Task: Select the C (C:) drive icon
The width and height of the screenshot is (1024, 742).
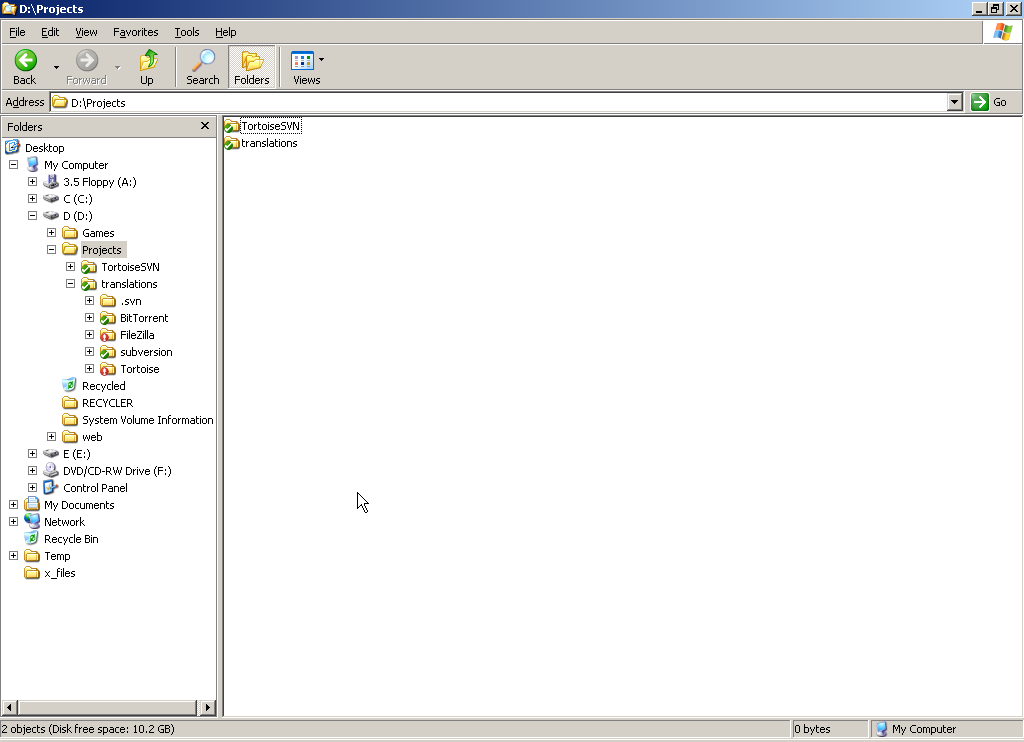Action: (x=51, y=199)
